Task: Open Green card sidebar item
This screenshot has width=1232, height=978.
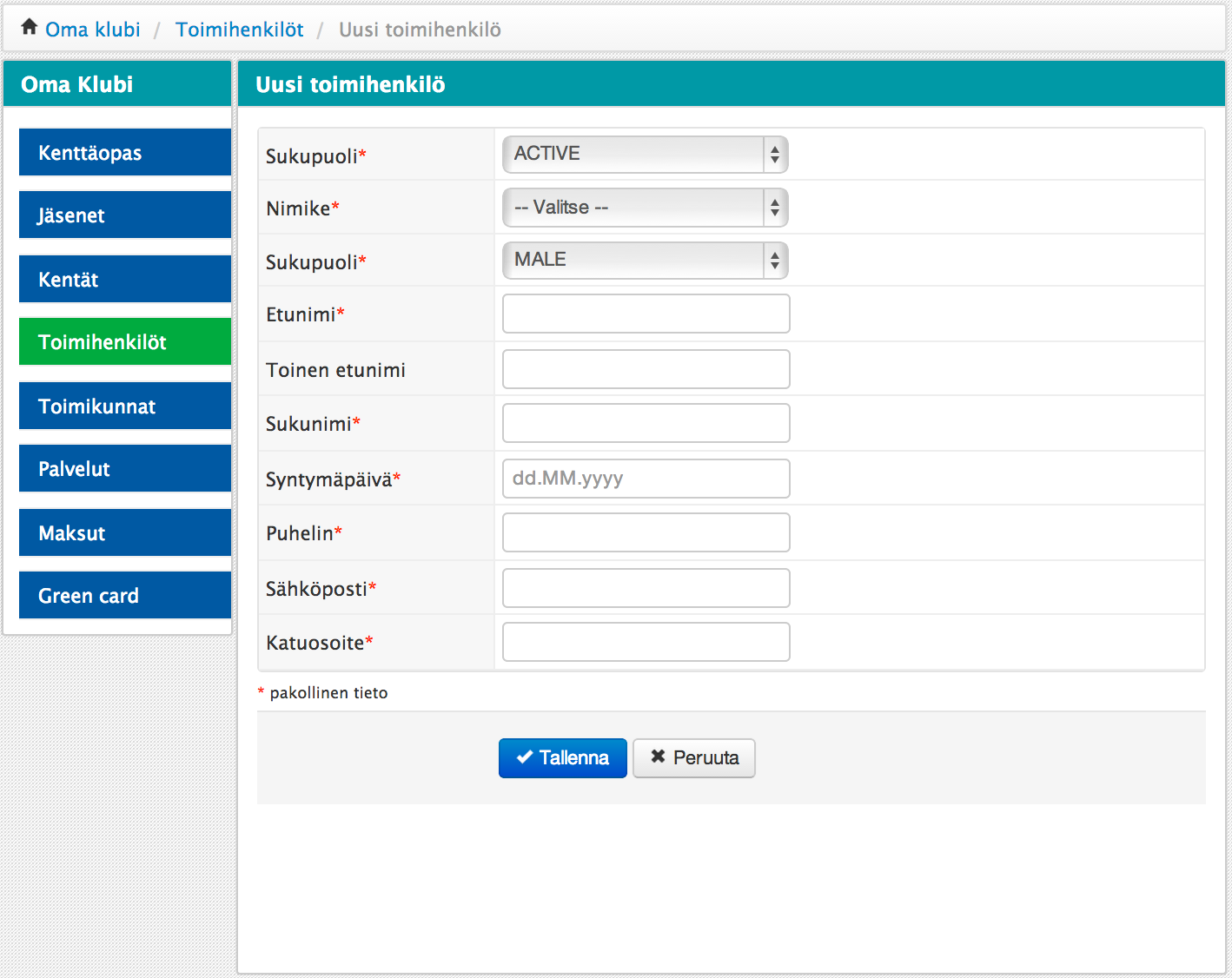Action: pyautogui.click(x=125, y=596)
